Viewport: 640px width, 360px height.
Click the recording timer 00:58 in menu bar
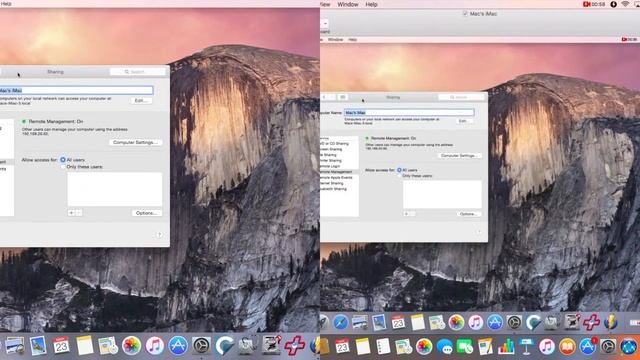[x=594, y=4]
